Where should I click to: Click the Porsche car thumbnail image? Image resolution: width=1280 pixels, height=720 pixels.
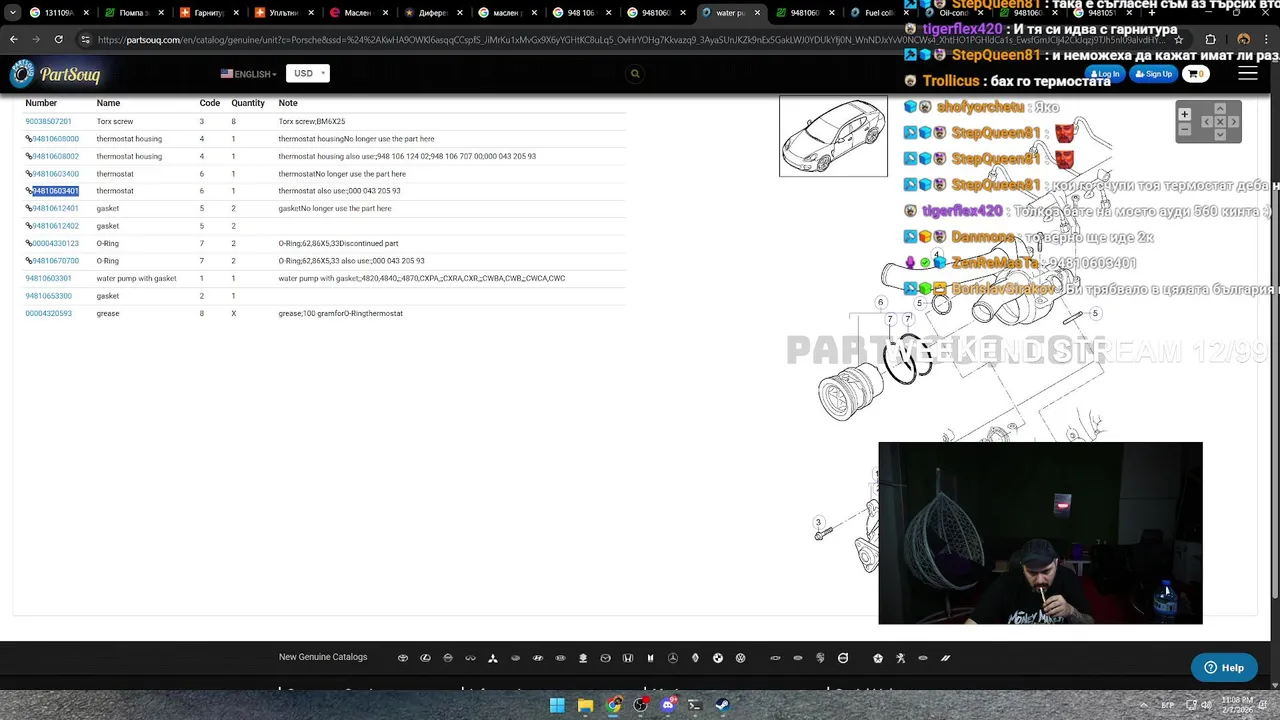[x=833, y=136]
